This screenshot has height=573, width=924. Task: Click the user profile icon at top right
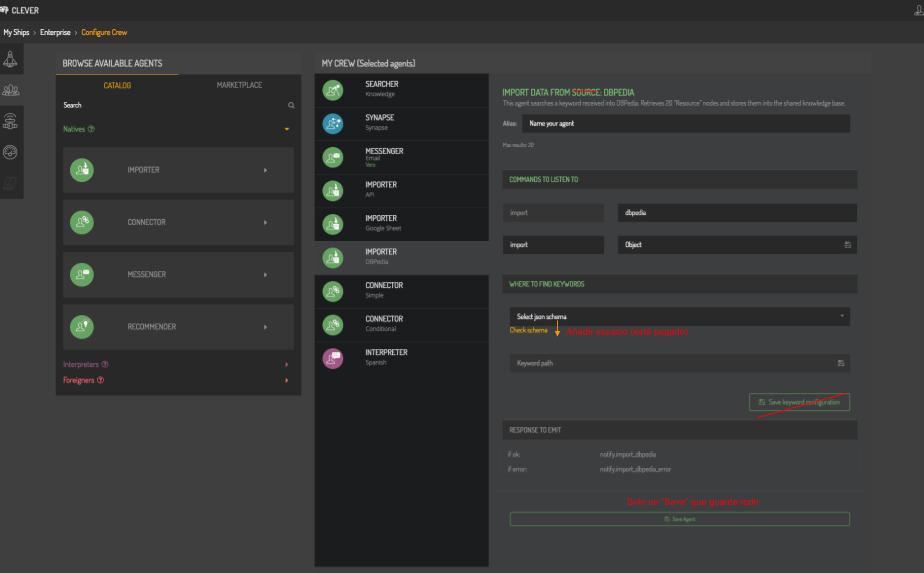click(918, 11)
